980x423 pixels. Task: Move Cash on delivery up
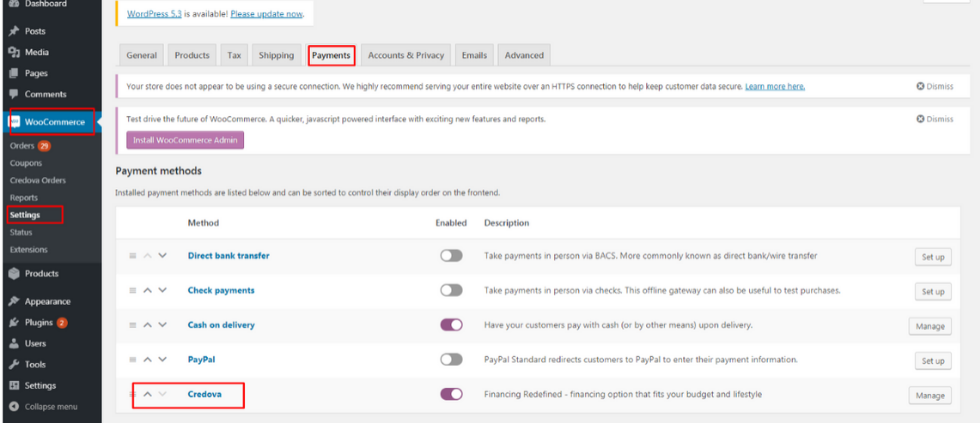coord(148,325)
